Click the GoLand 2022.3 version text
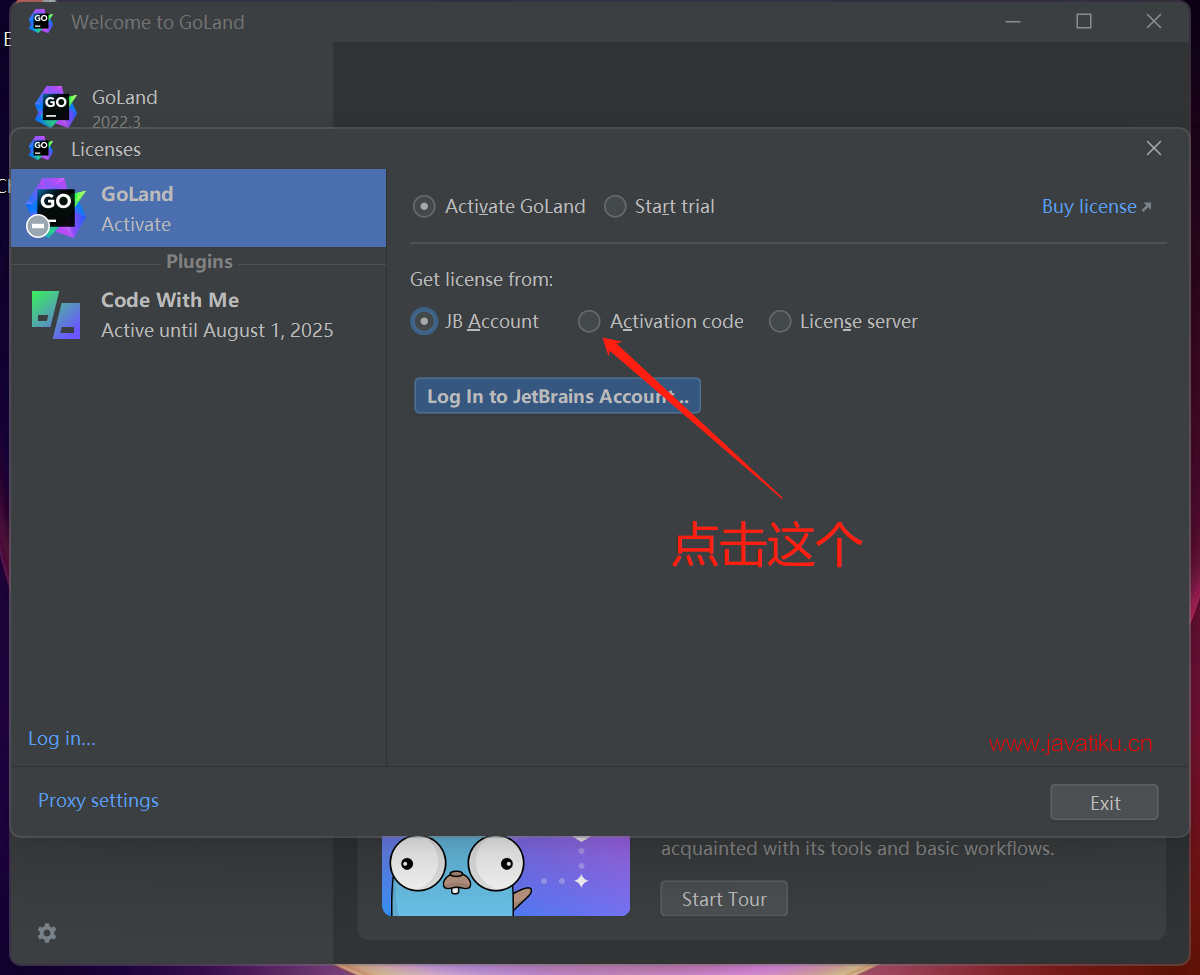The image size is (1200, 975). click(x=116, y=122)
